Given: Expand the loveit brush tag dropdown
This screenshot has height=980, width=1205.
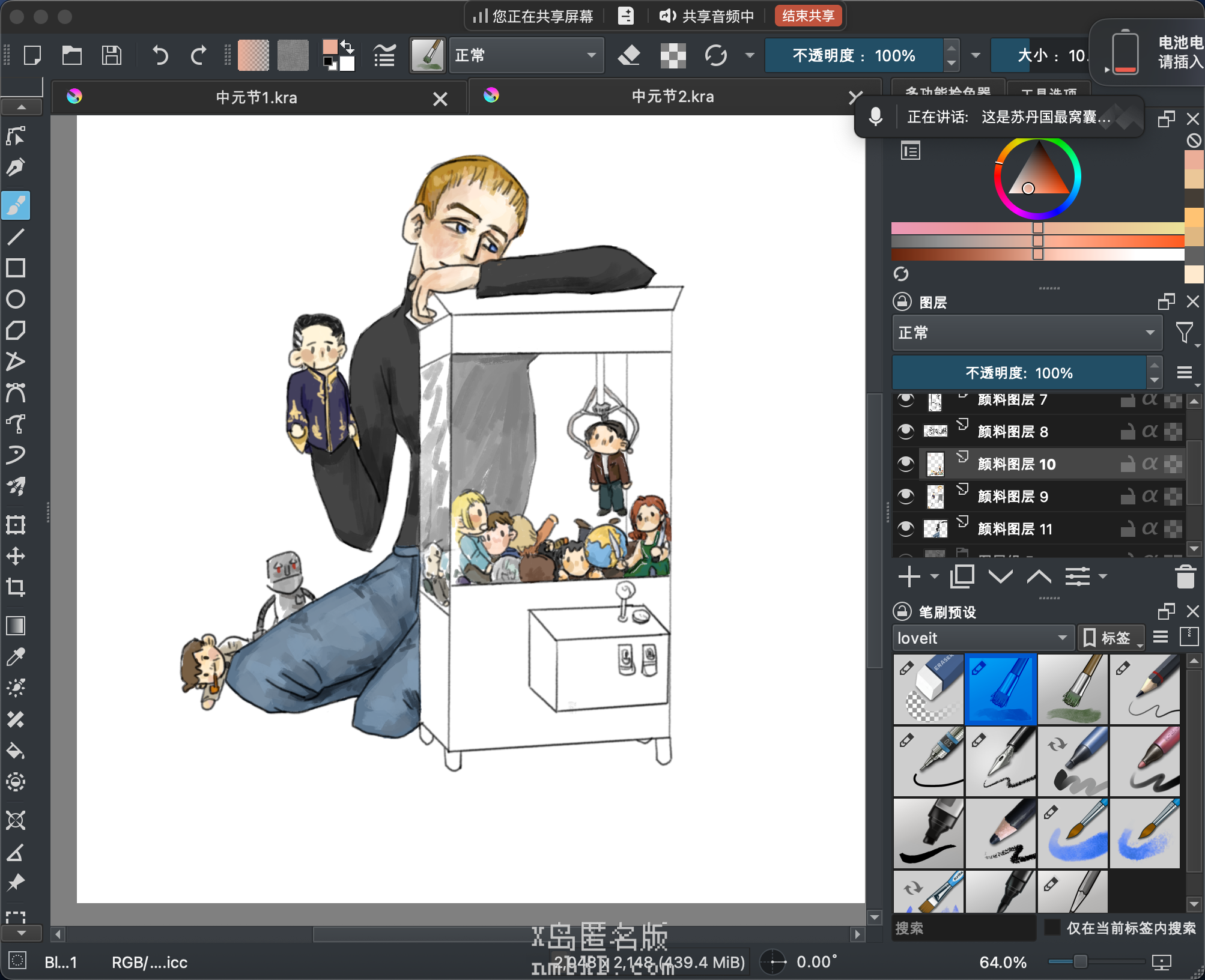Looking at the screenshot, I should (982, 638).
